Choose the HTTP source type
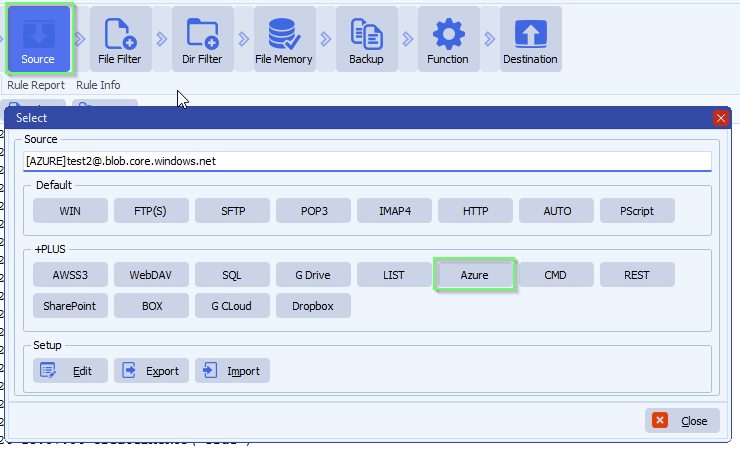740x451 pixels. pyautogui.click(x=475, y=211)
